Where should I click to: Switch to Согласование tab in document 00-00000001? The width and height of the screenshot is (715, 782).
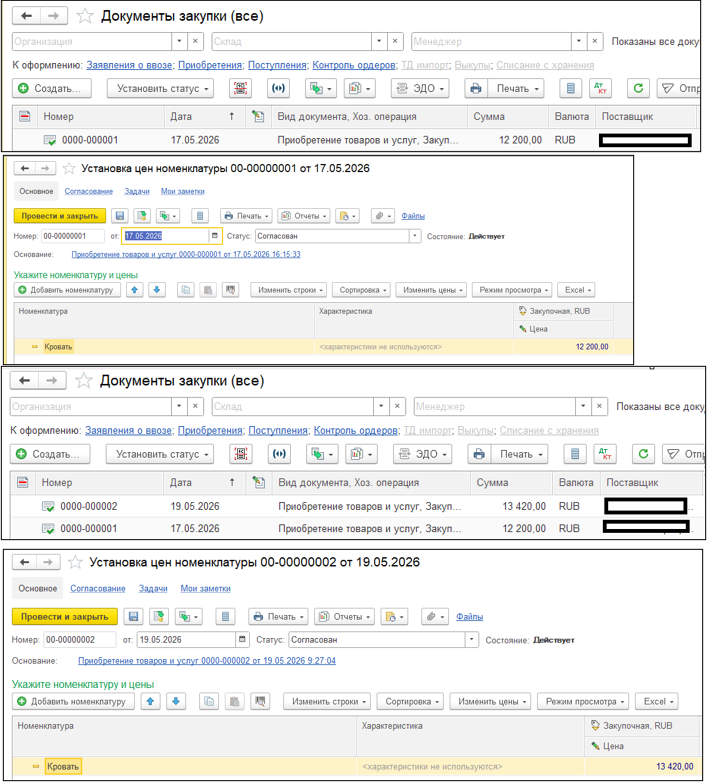point(89,192)
